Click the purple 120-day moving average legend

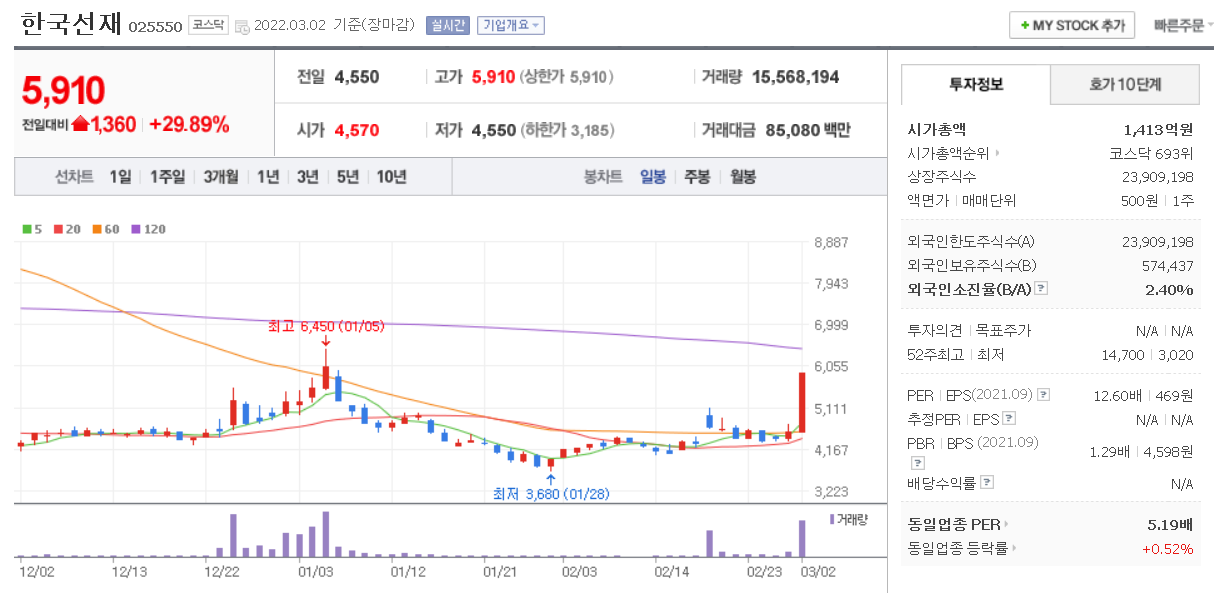tap(148, 229)
